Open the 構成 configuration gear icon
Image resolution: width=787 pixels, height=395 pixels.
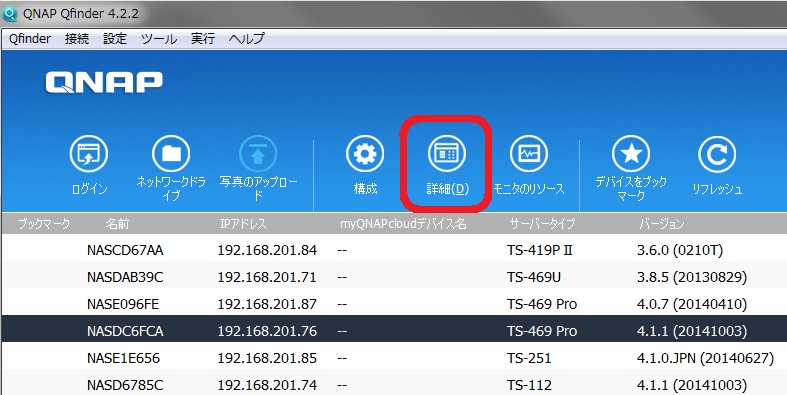click(x=365, y=155)
